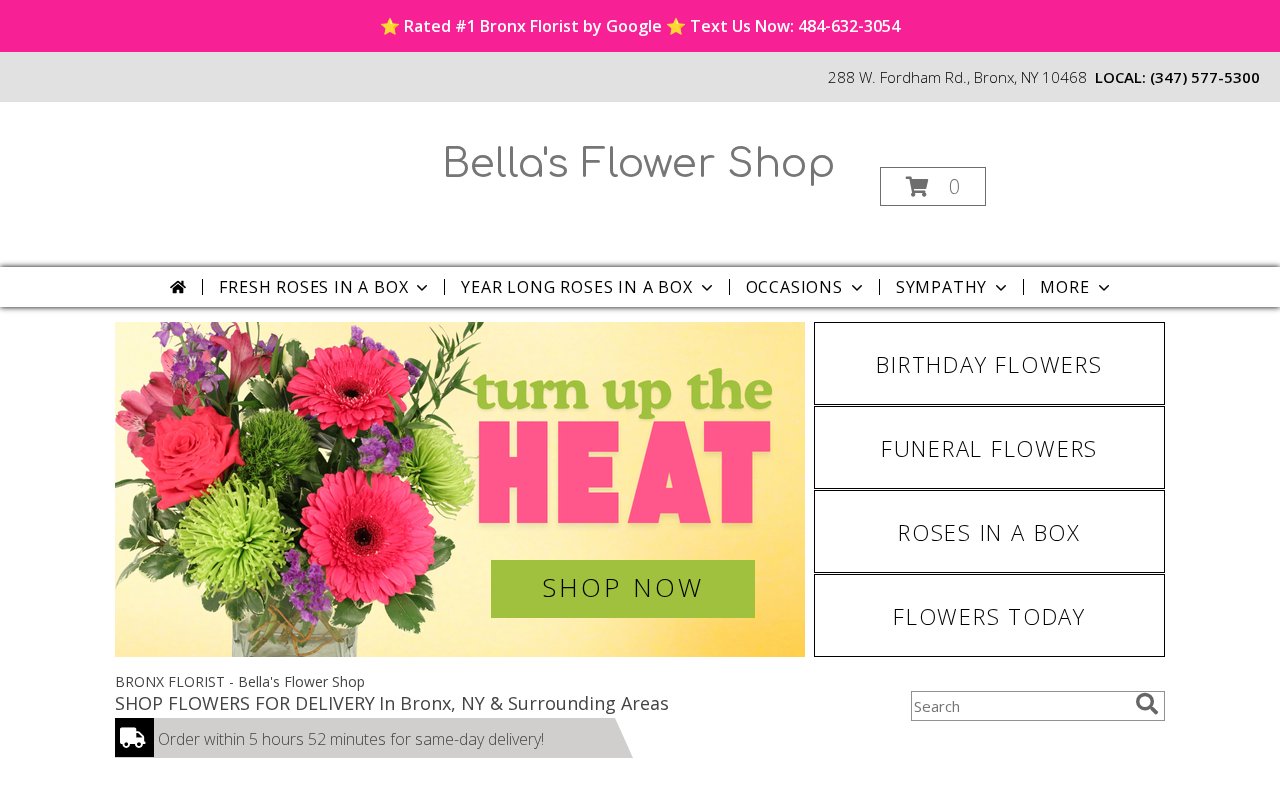
Task: Go to the Home icon in navigation
Action: click(178, 287)
